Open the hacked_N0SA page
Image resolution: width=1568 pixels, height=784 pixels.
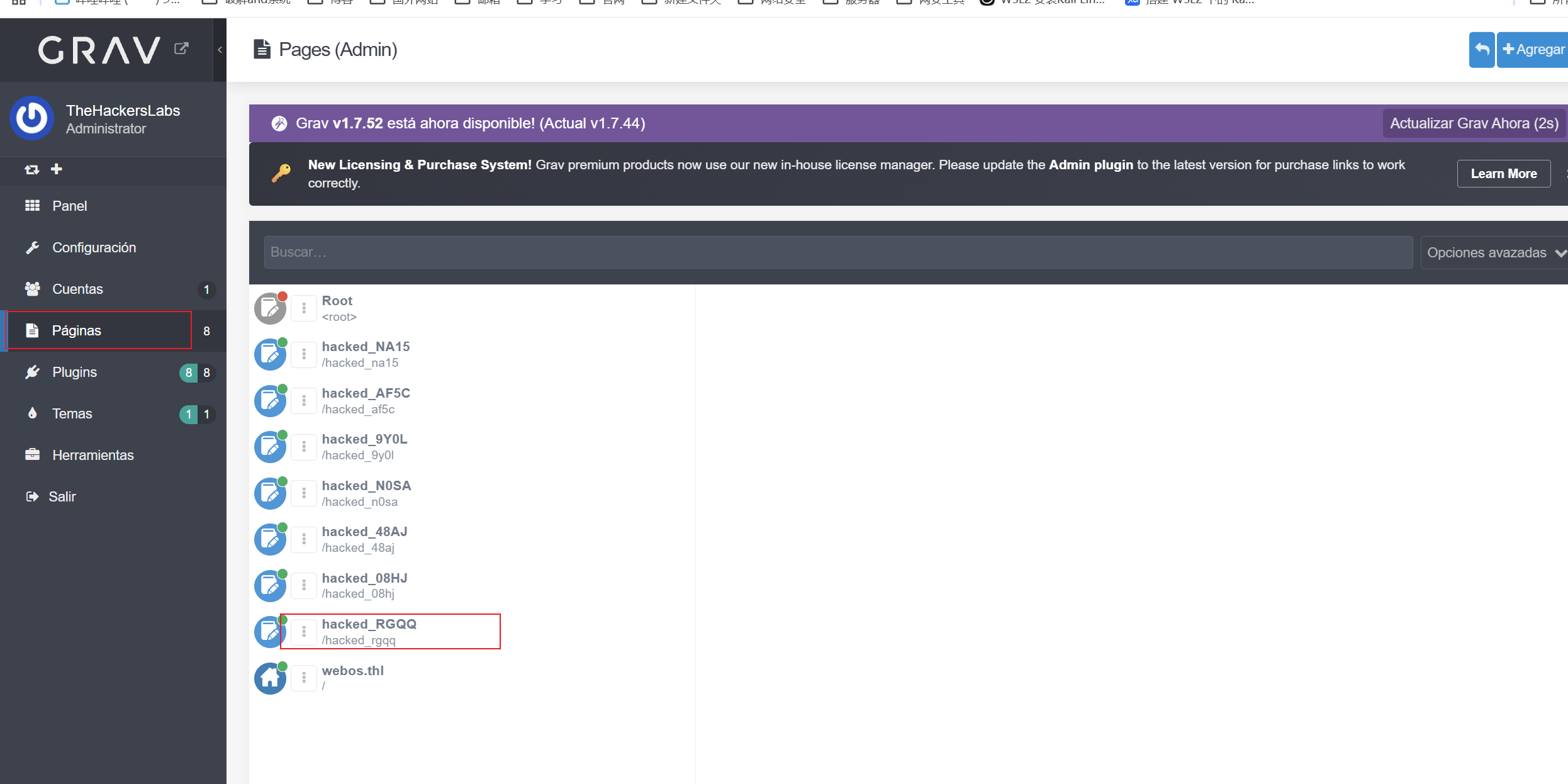(x=366, y=486)
